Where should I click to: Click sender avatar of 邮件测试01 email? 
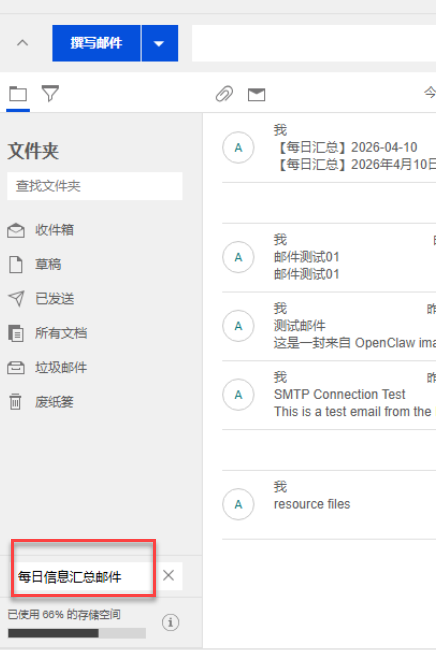tap(238, 257)
